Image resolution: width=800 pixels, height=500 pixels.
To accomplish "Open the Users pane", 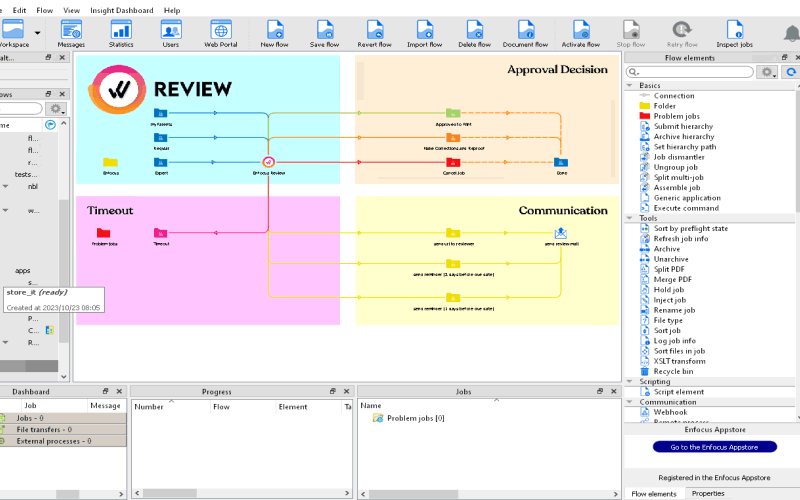I will pyautogui.click(x=170, y=34).
